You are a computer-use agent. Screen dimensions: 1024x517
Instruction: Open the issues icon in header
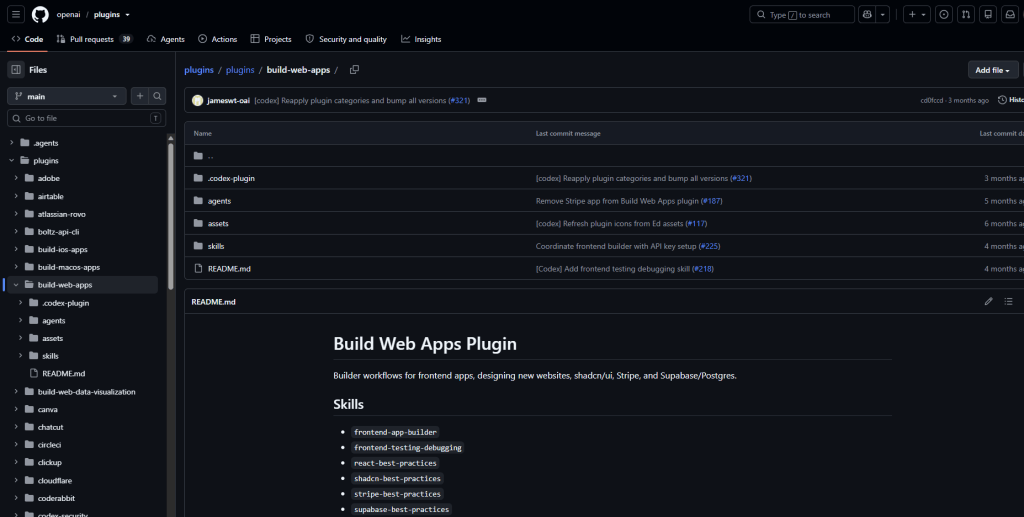point(944,14)
